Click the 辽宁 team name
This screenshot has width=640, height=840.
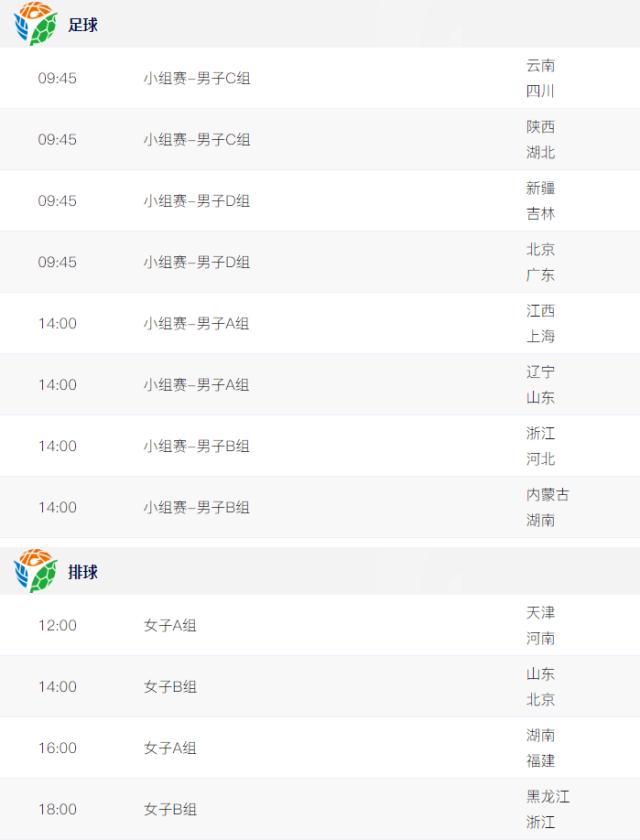[541, 372]
